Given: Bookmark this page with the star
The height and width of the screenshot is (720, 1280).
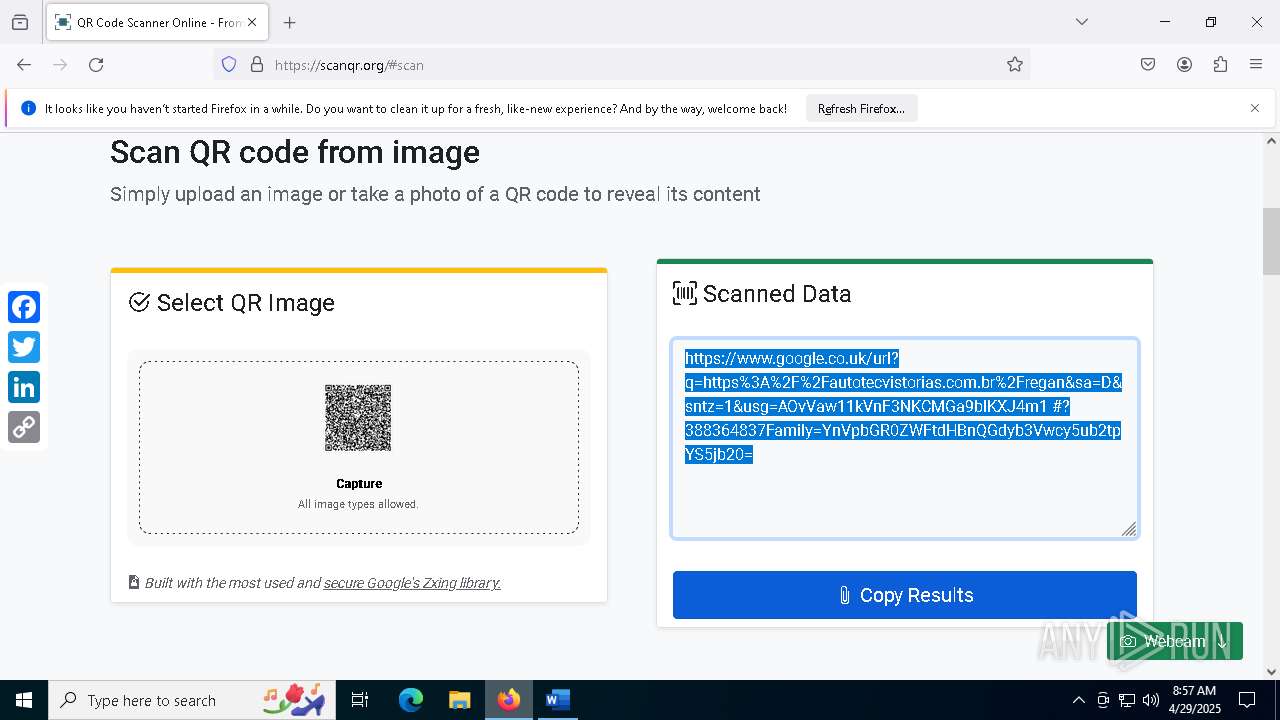Looking at the screenshot, I should (x=1015, y=65).
